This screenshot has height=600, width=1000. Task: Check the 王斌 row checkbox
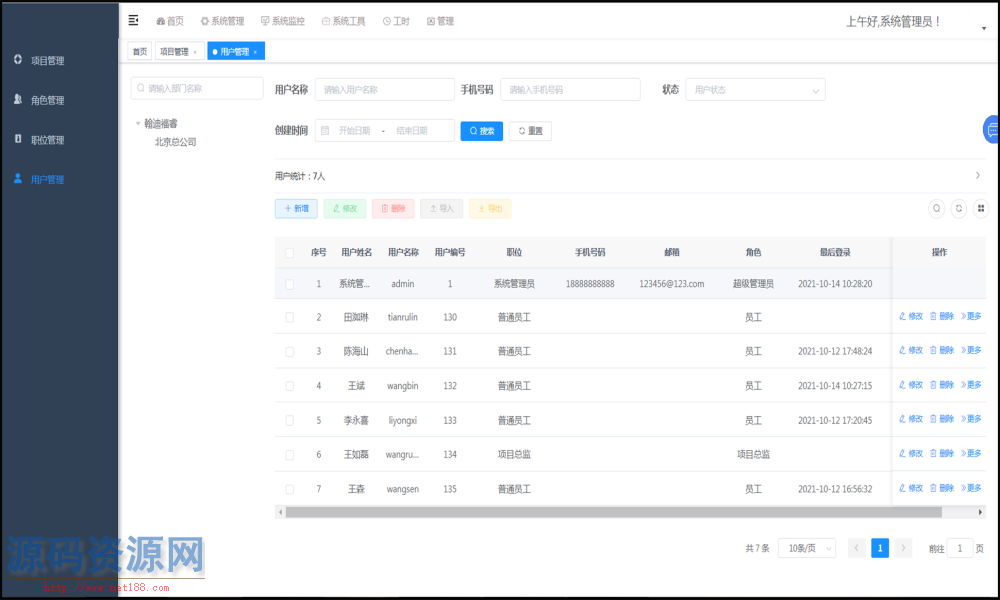pos(290,386)
